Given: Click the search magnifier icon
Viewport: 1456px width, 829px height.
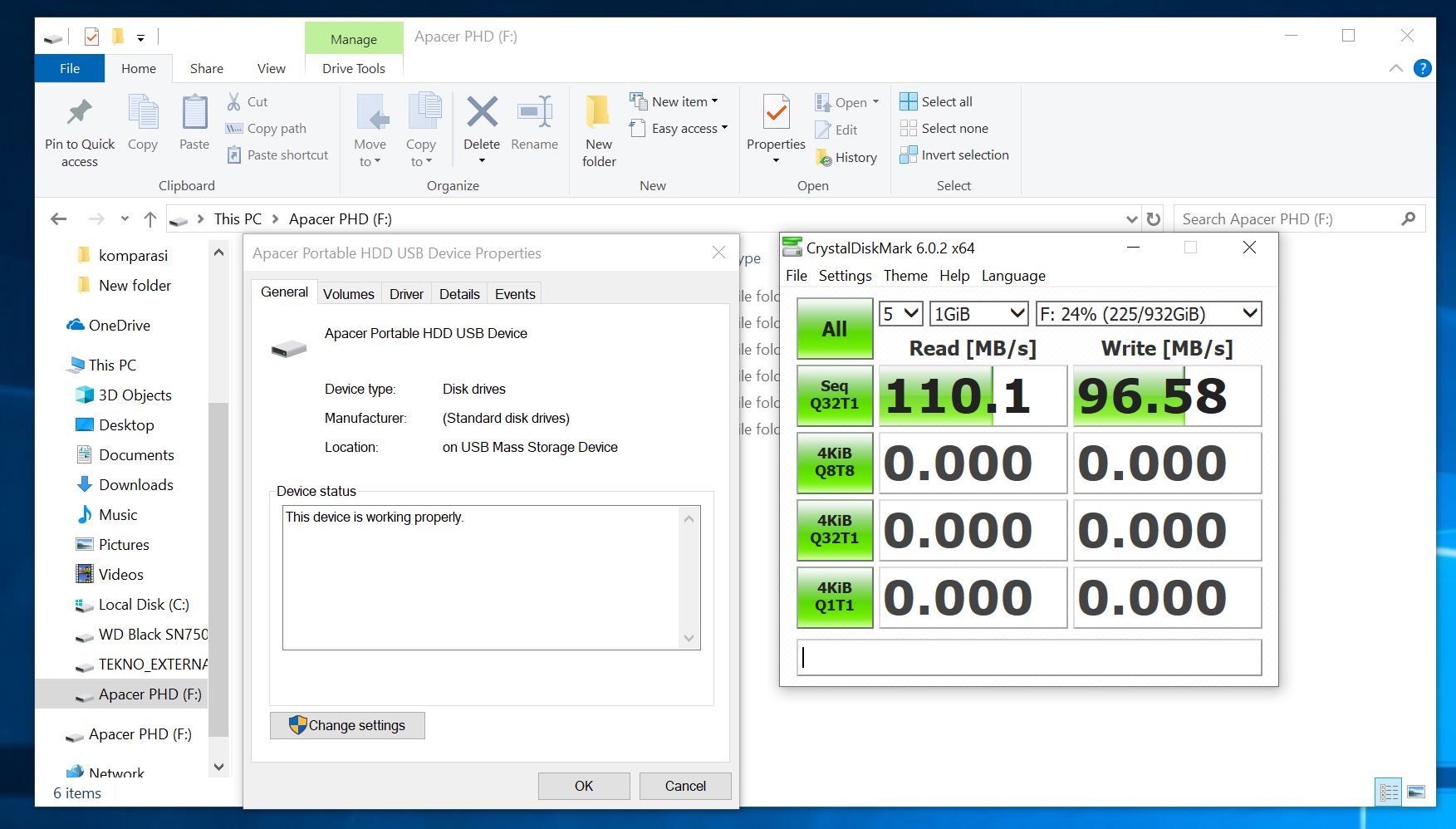Looking at the screenshot, I should (x=1408, y=219).
